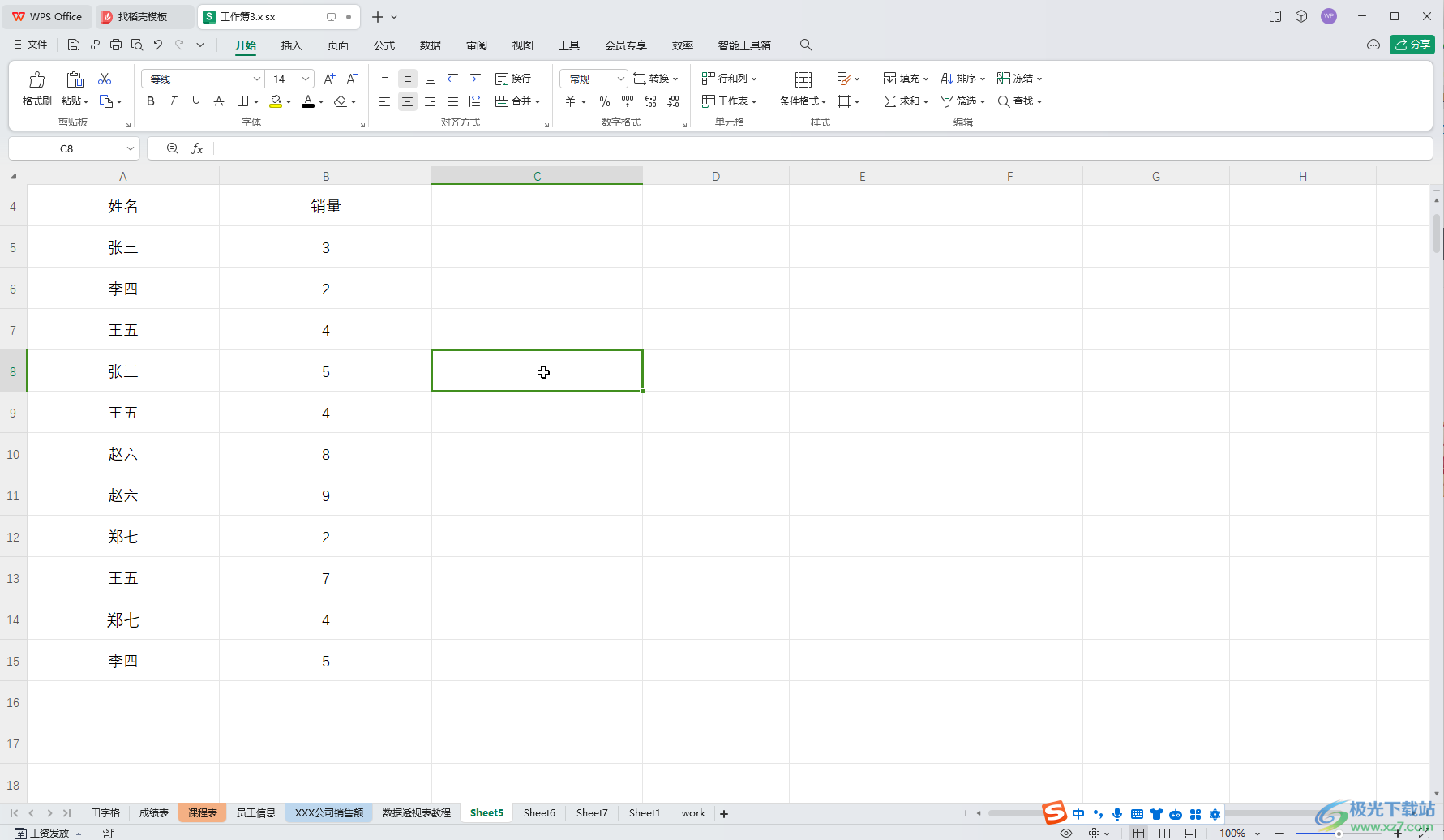Open the Insert (插入) ribbon tab
Screen dimensions: 1444x840
292,45
